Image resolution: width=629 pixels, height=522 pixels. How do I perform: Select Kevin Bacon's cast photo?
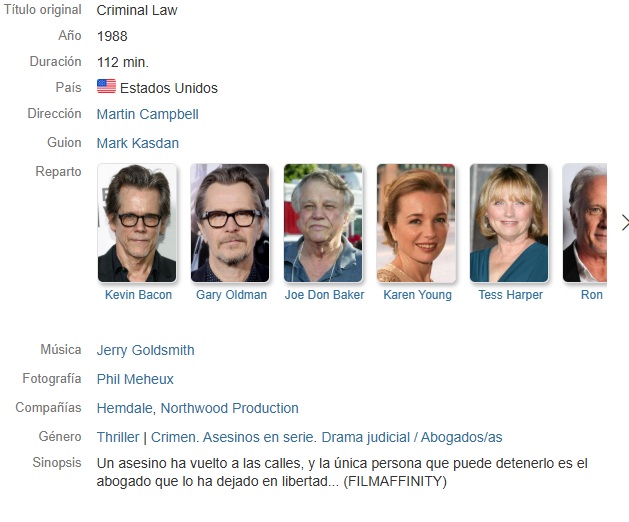pos(137,223)
